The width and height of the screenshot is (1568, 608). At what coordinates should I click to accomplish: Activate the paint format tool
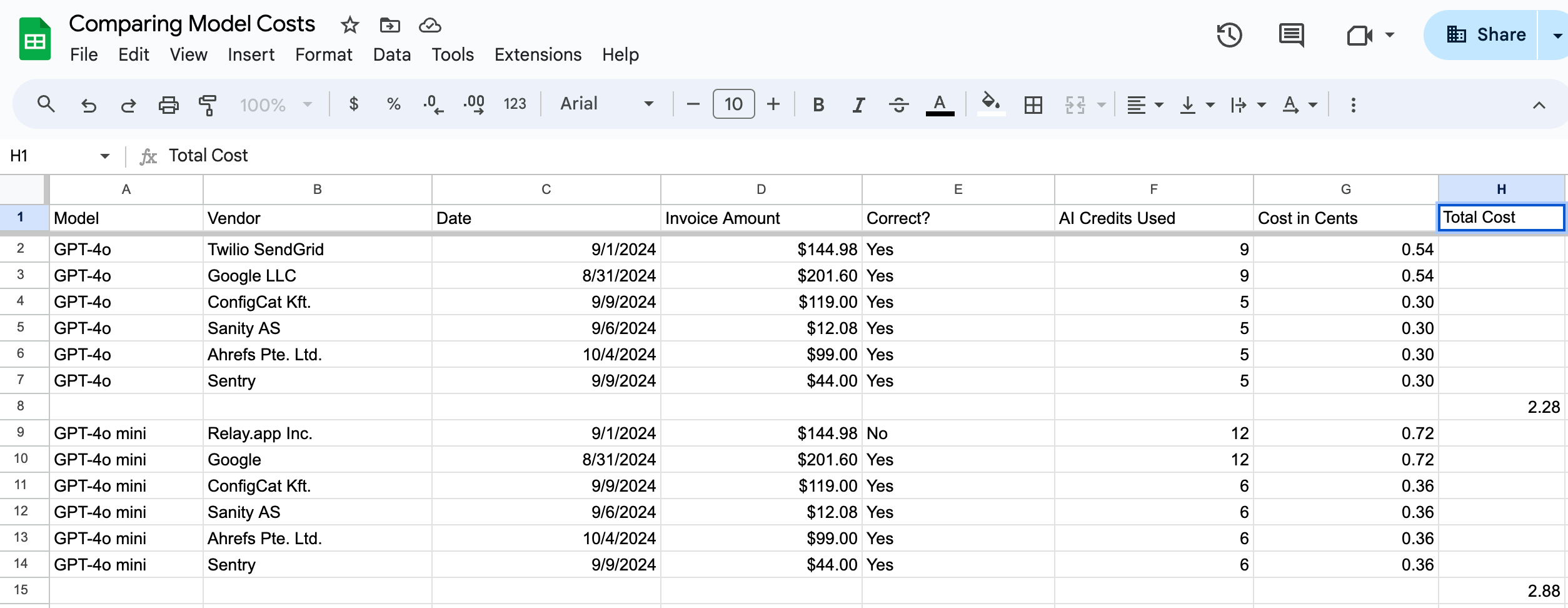(x=207, y=104)
